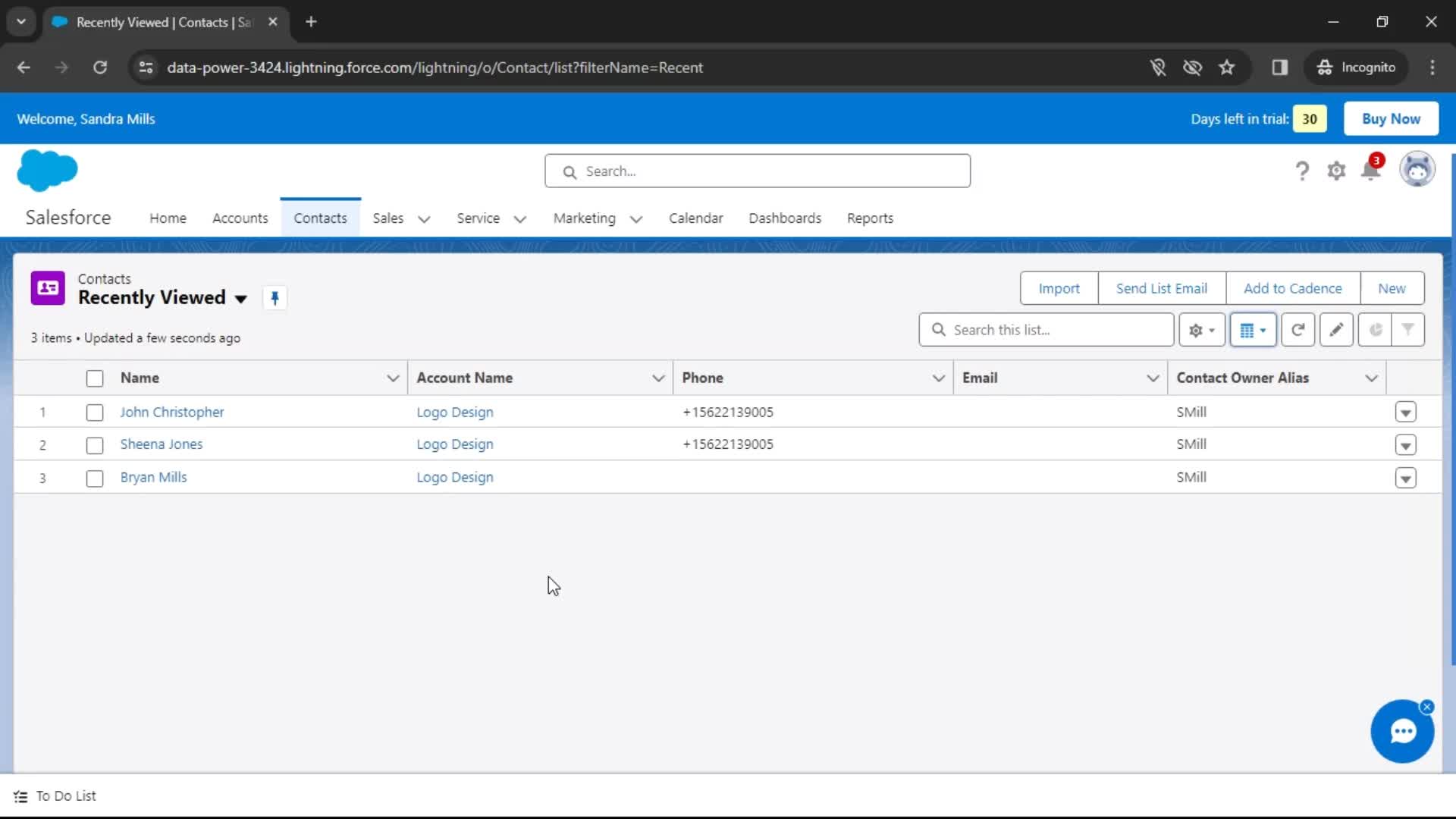Expand the Marketing tab dropdown
This screenshot has width=1456, height=819.
(x=635, y=219)
